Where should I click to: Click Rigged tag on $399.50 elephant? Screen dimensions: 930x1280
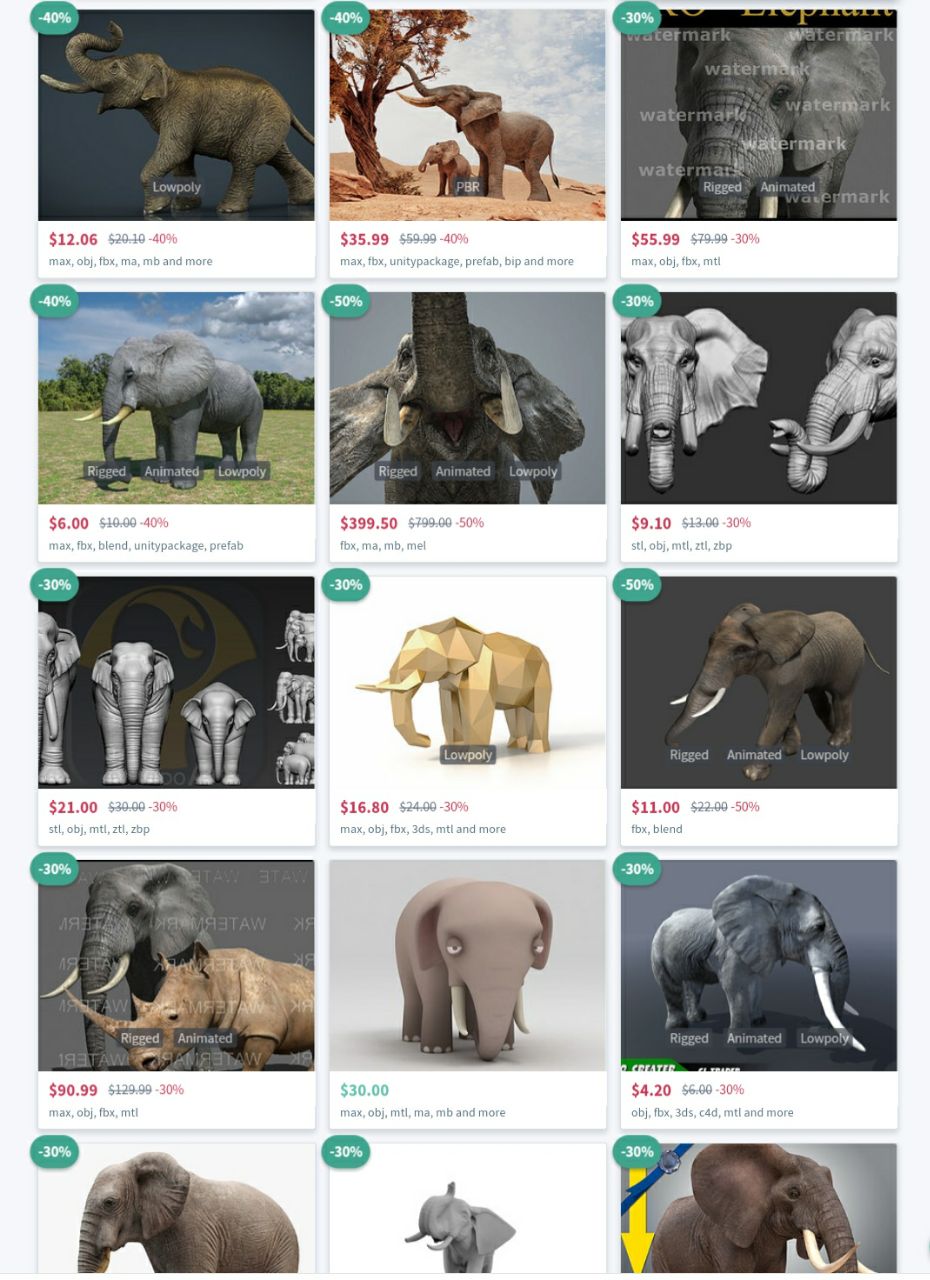397,471
